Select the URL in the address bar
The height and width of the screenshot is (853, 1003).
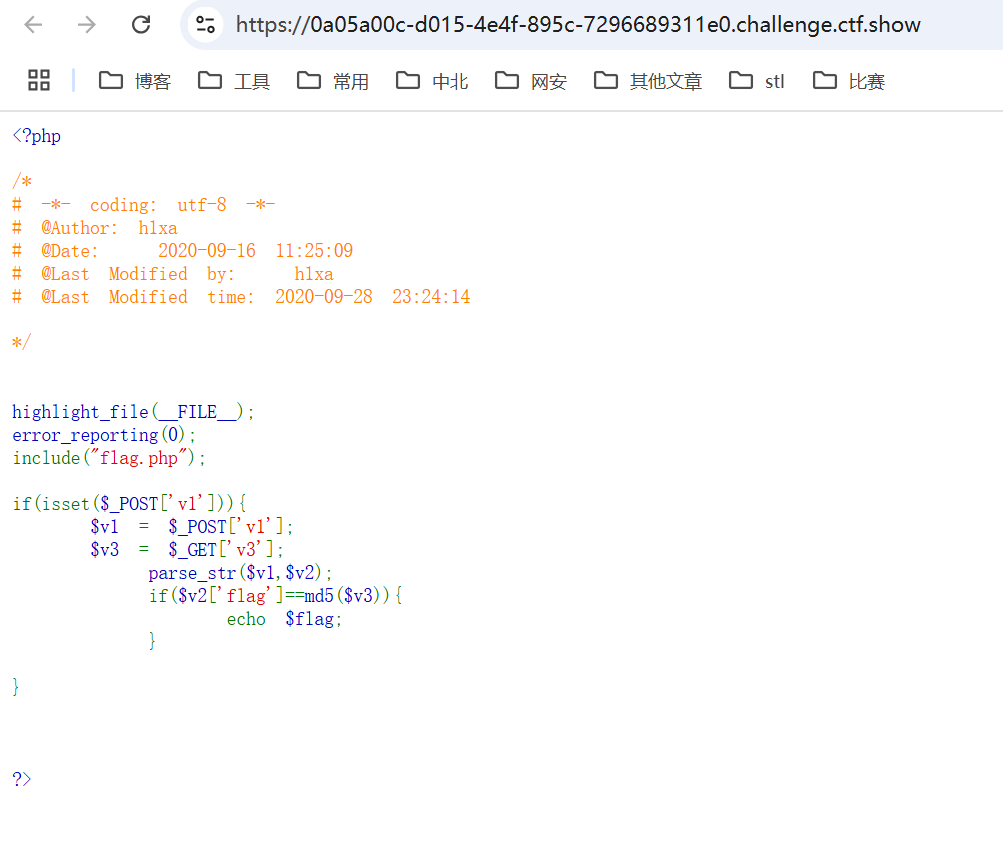(x=578, y=25)
